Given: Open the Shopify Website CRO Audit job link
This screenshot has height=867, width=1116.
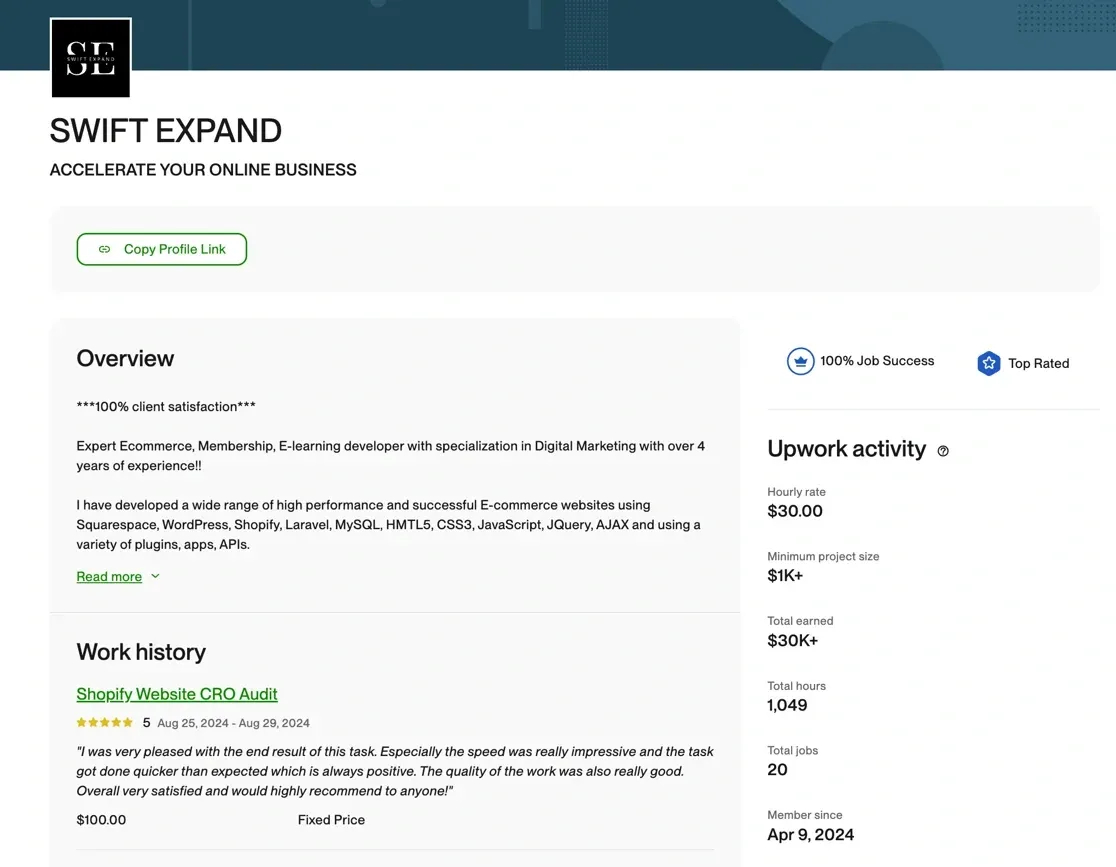Looking at the screenshot, I should (x=177, y=694).
